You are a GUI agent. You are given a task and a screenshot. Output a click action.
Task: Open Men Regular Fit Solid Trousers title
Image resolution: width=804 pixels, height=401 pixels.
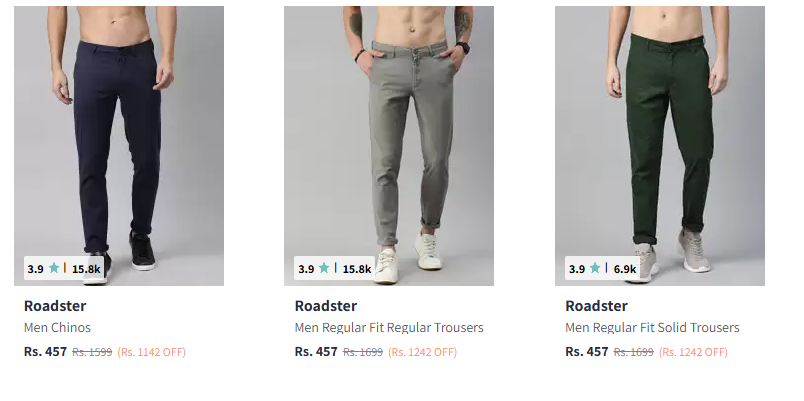coord(652,327)
